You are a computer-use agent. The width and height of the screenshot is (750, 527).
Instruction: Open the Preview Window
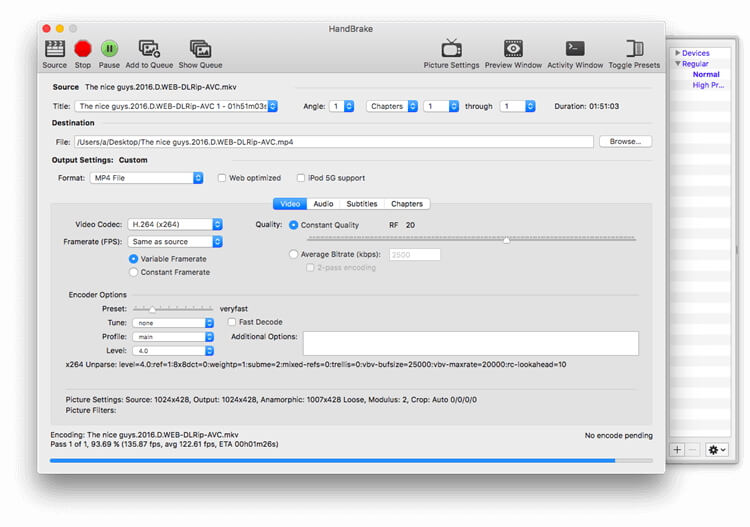click(x=513, y=48)
